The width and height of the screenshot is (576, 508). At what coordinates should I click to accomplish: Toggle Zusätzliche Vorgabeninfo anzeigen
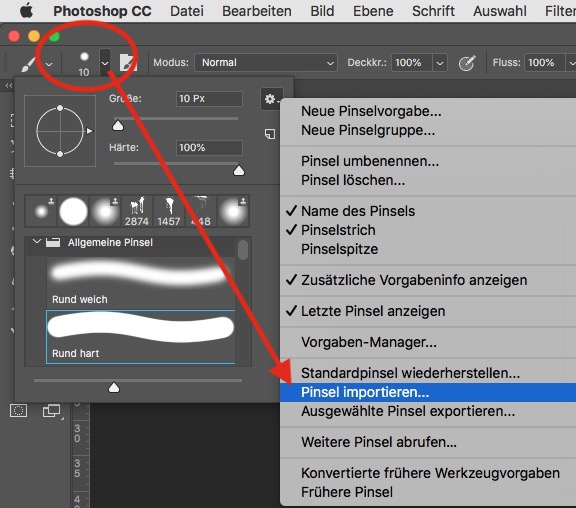[x=414, y=280]
